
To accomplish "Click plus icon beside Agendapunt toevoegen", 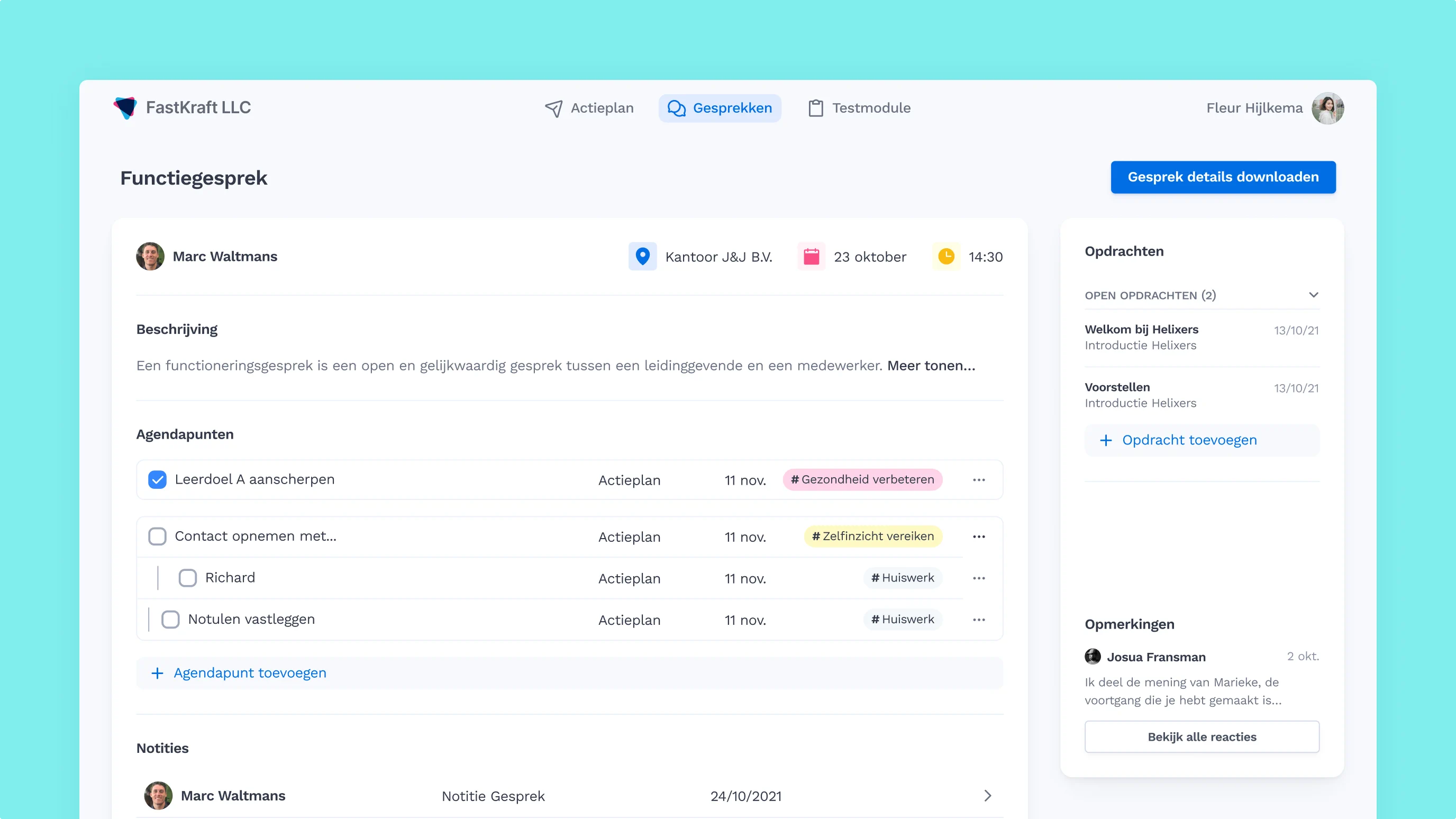I will point(157,673).
